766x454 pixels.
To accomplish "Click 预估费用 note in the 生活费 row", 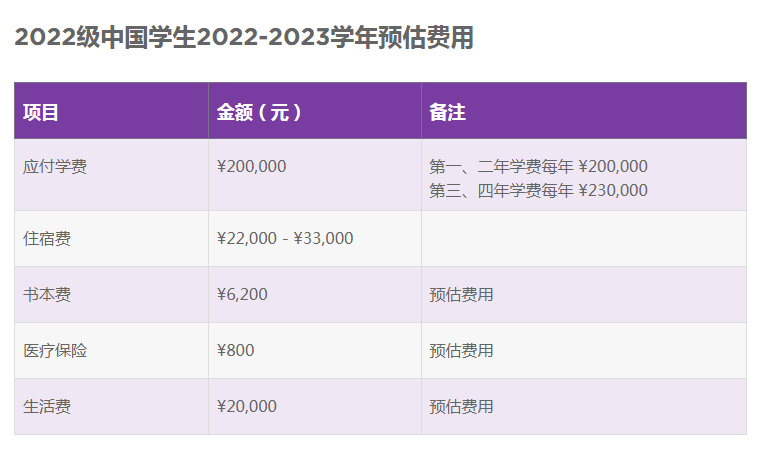I will [x=461, y=406].
